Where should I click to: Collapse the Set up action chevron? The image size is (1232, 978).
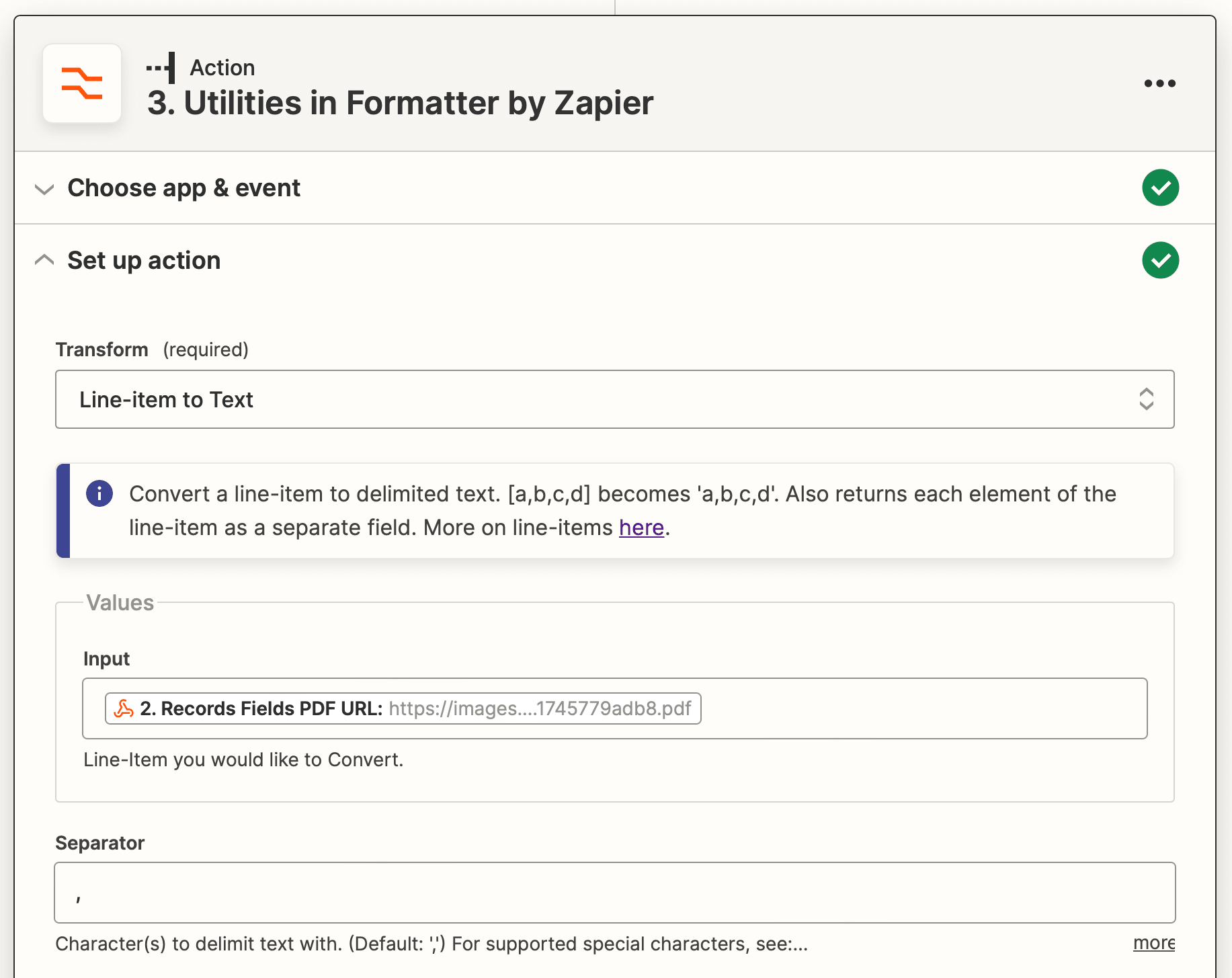click(44, 260)
